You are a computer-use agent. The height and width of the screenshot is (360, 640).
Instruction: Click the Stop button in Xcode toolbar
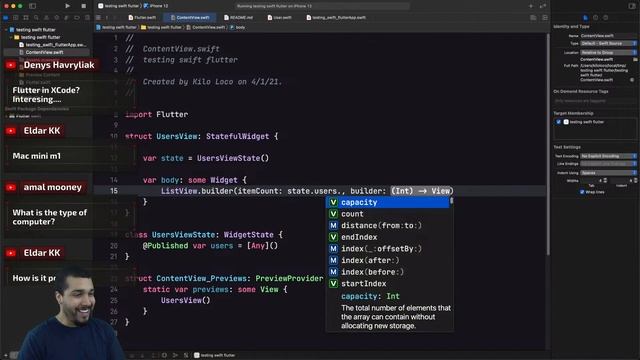(x=84, y=6)
